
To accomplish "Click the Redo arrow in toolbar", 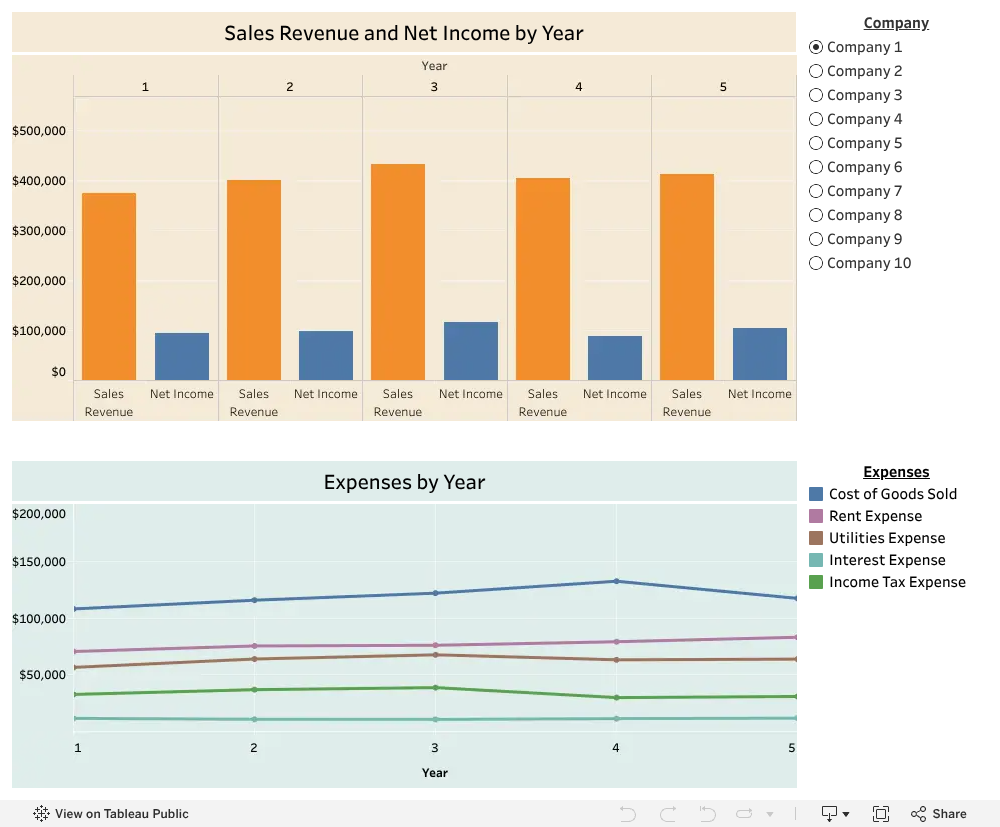I will coord(668,814).
